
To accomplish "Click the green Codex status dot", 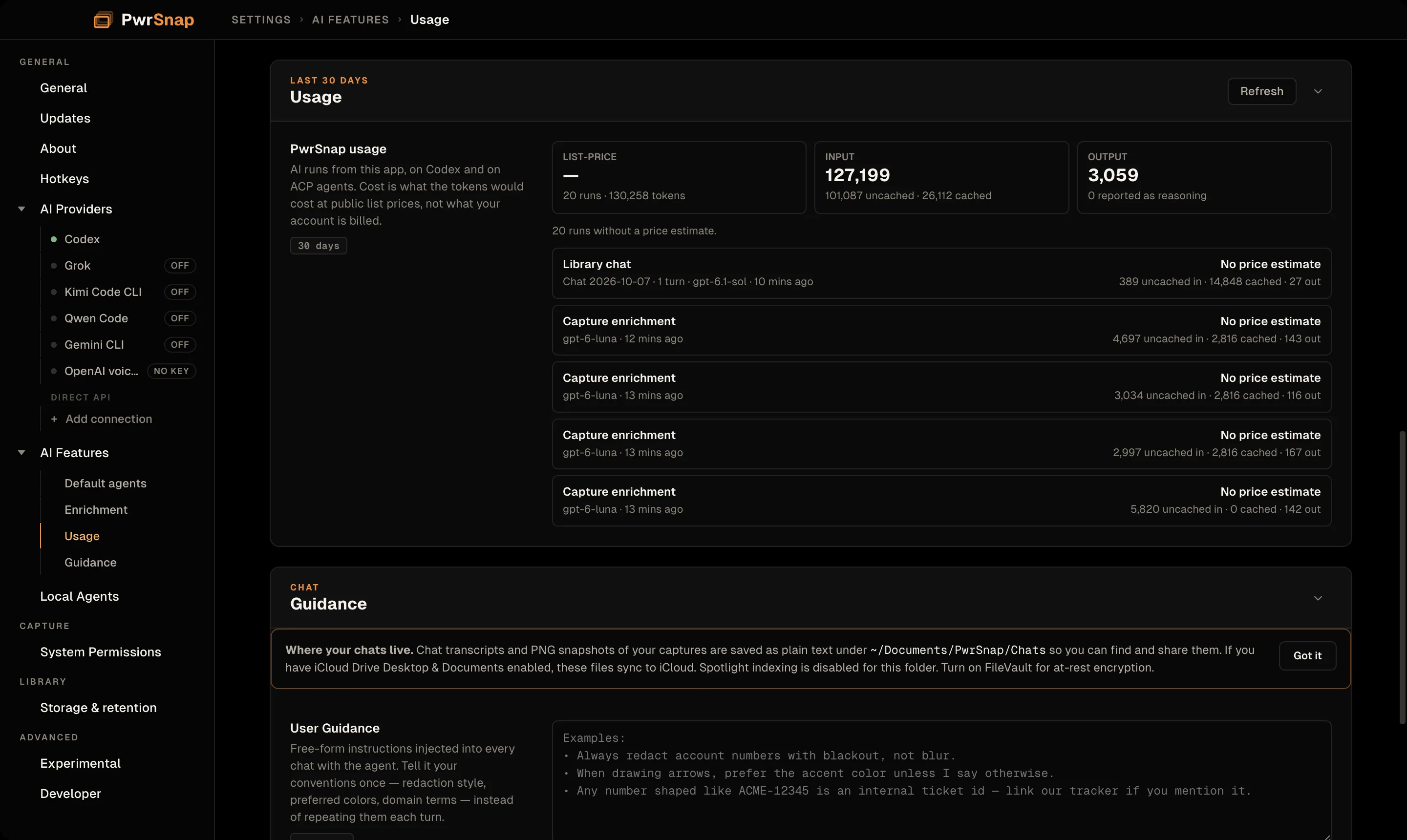I will click(x=54, y=239).
